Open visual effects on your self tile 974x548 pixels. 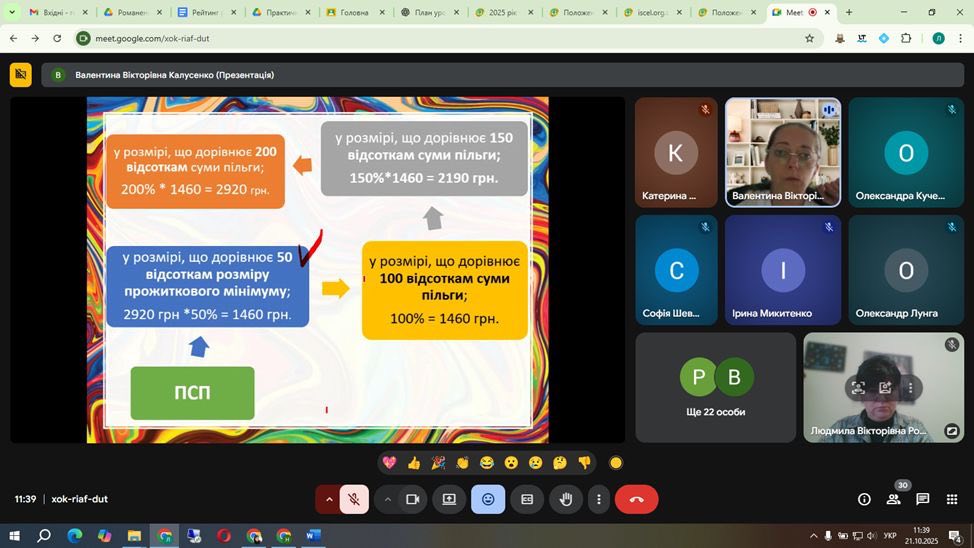pyautogui.click(x=885, y=388)
